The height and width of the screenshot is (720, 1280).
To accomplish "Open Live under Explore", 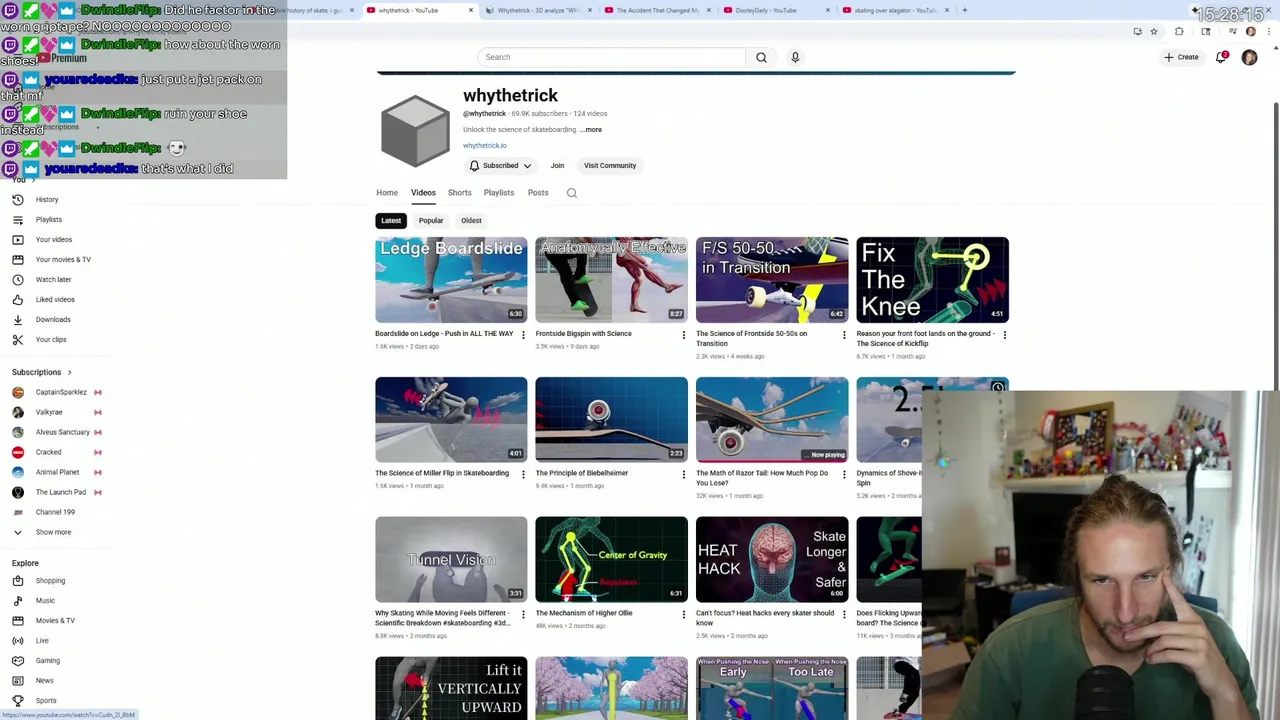I will pyautogui.click(x=42, y=640).
